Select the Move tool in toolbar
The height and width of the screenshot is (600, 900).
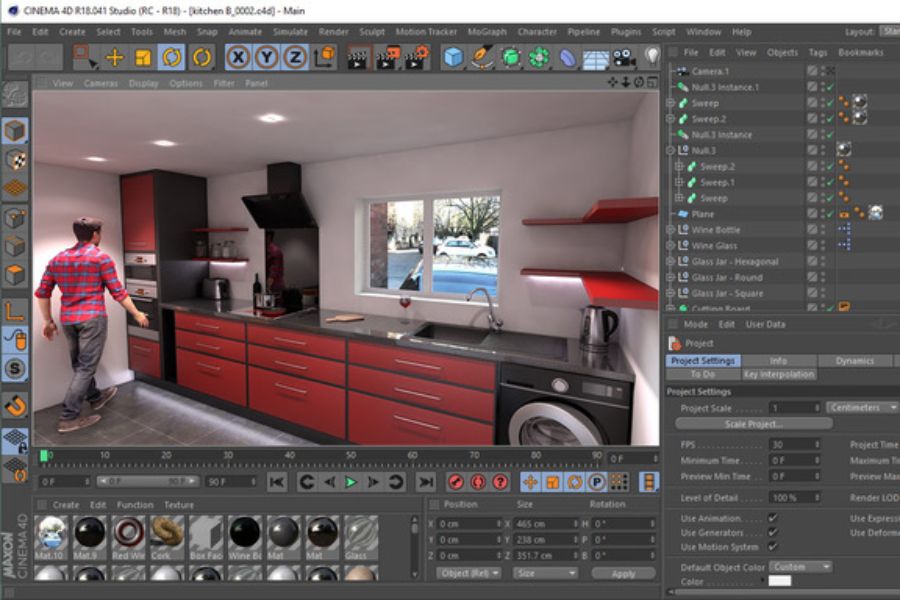click(x=115, y=57)
